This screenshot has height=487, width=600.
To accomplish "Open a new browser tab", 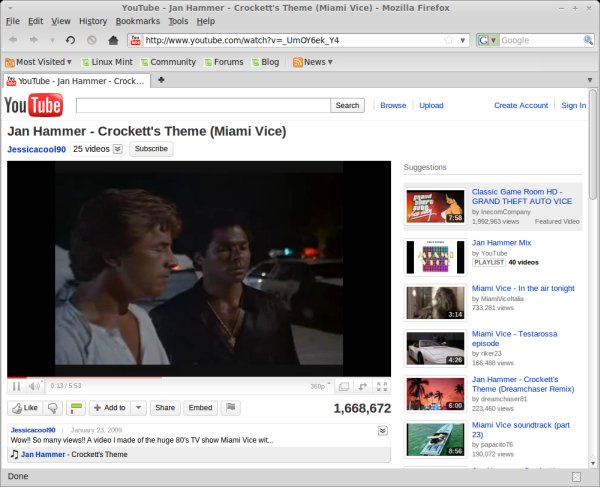I will (x=161, y=80).
